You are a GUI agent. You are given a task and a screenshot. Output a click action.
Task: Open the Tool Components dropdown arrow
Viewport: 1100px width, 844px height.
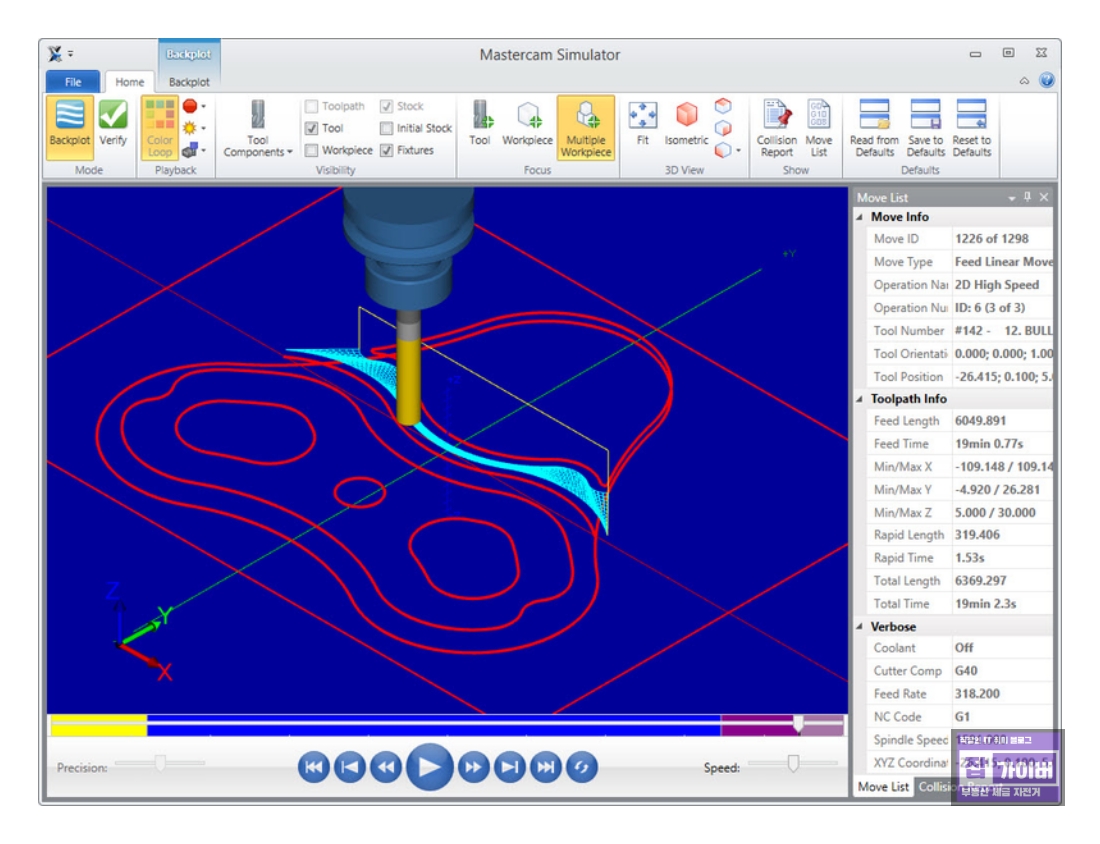pos(290,152)
